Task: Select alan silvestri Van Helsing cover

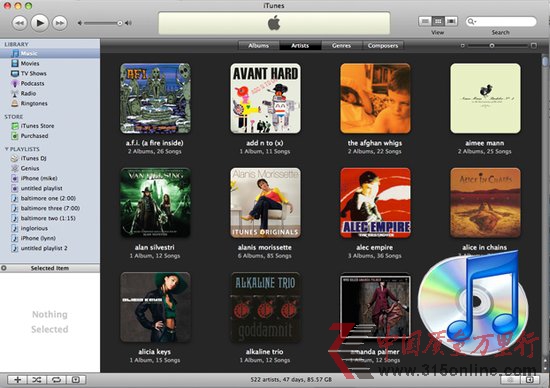Action: tap(155, 203)
